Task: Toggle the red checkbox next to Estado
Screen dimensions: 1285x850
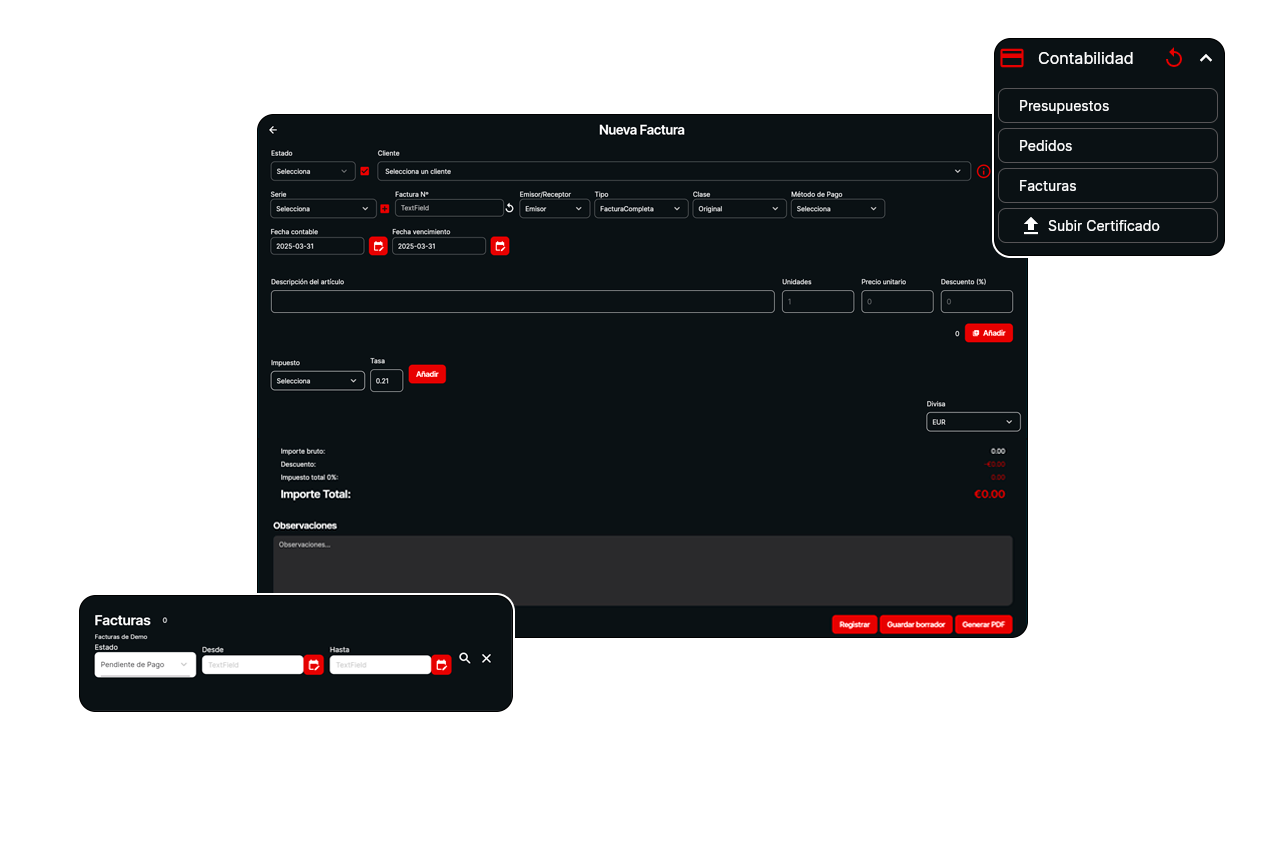Action: click(364, 171)
